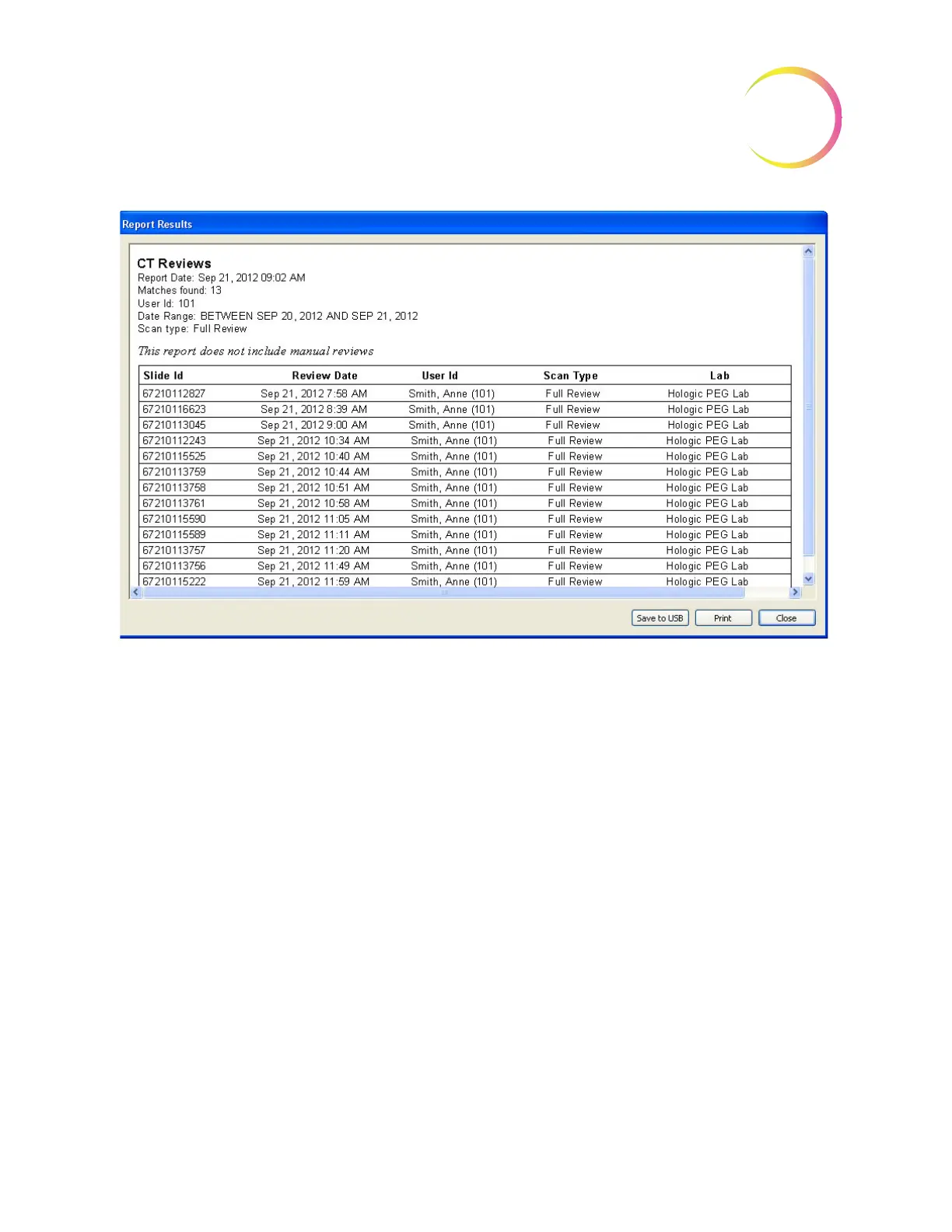Click Hologic PEG Lab in the 67210113045 row
Viewport: 952px width, 1232px height.
(708, 425)
